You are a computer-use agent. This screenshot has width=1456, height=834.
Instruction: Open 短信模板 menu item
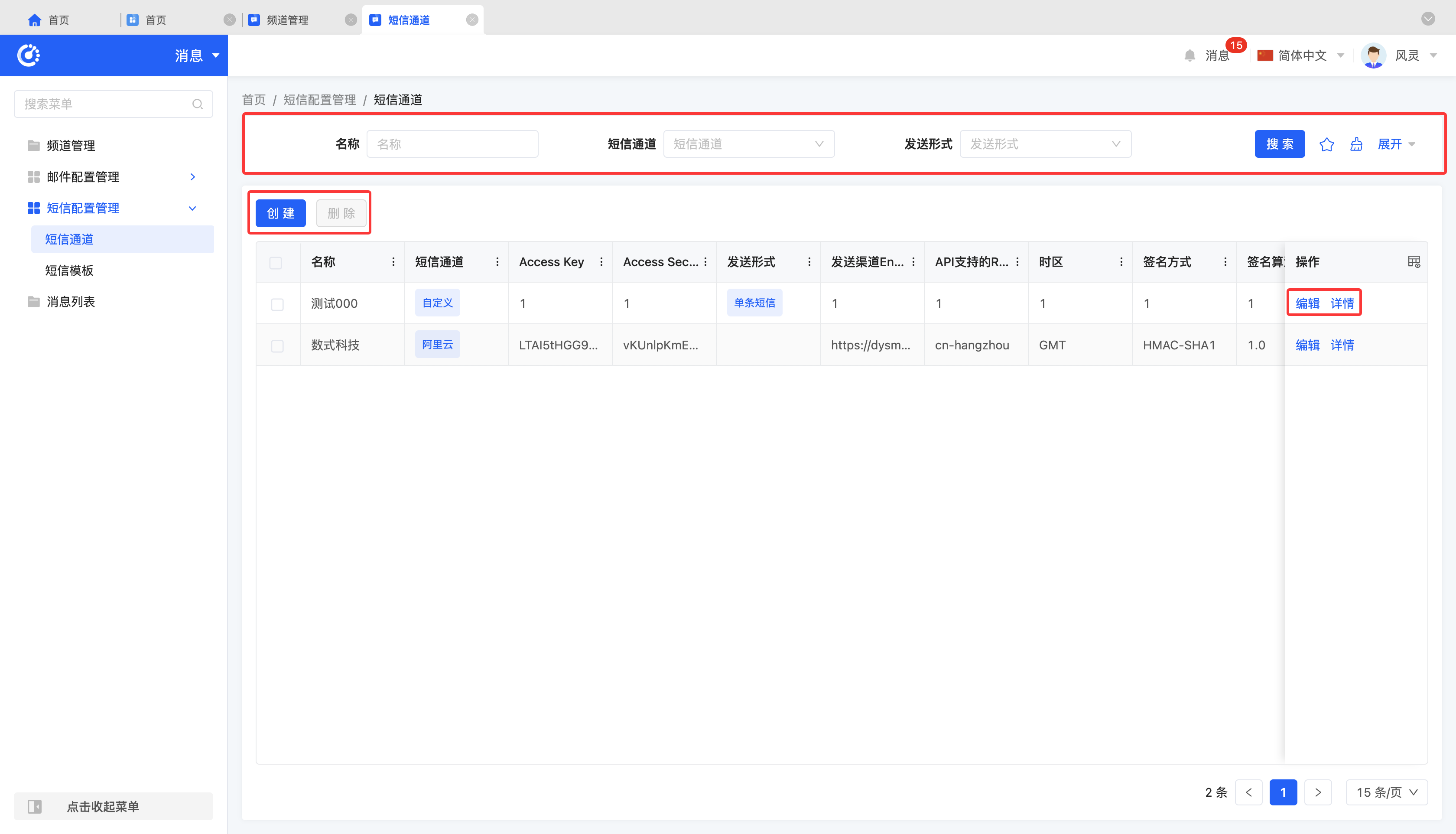[x=69, y=270]
